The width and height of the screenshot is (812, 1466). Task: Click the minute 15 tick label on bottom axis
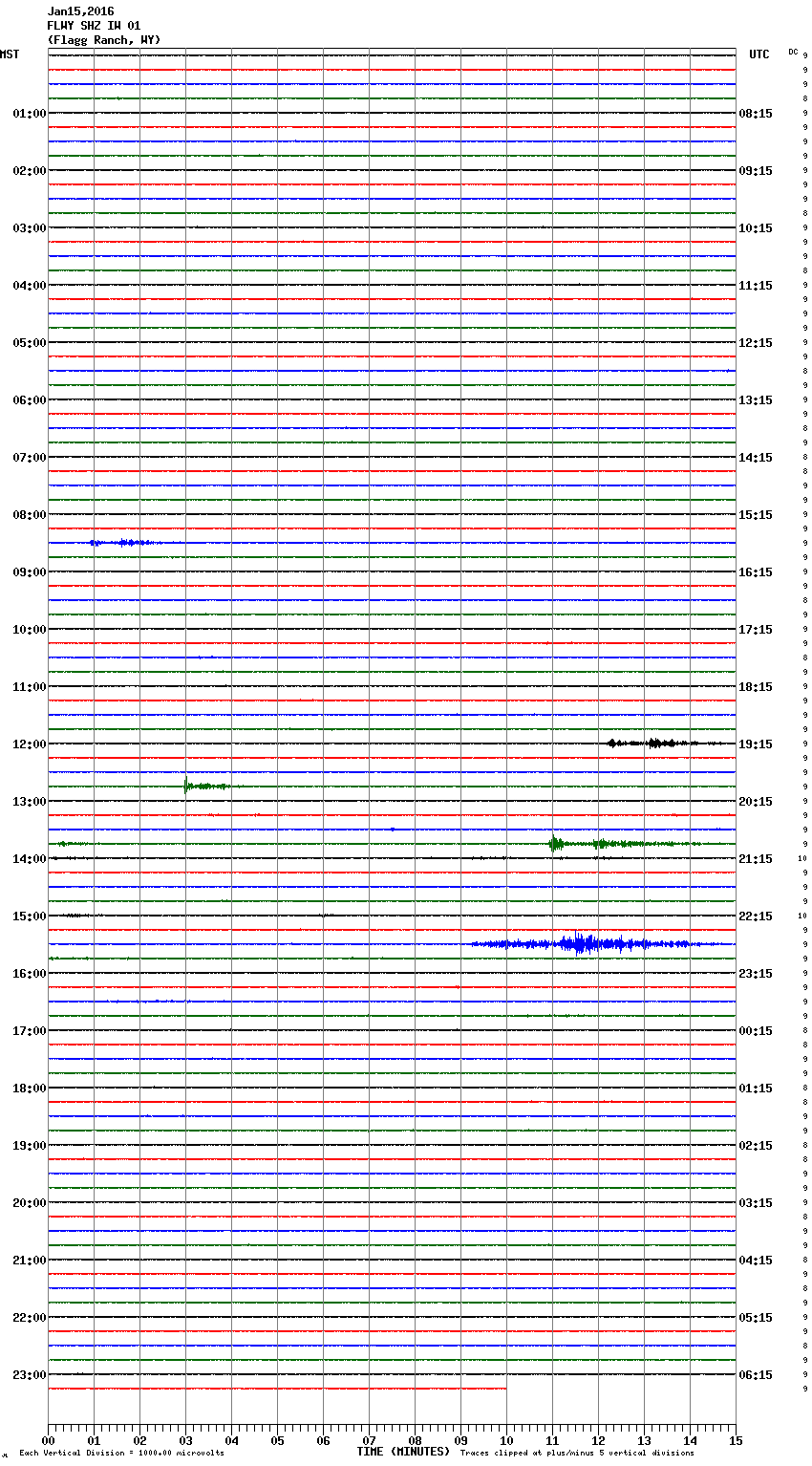coord(736,1440)
